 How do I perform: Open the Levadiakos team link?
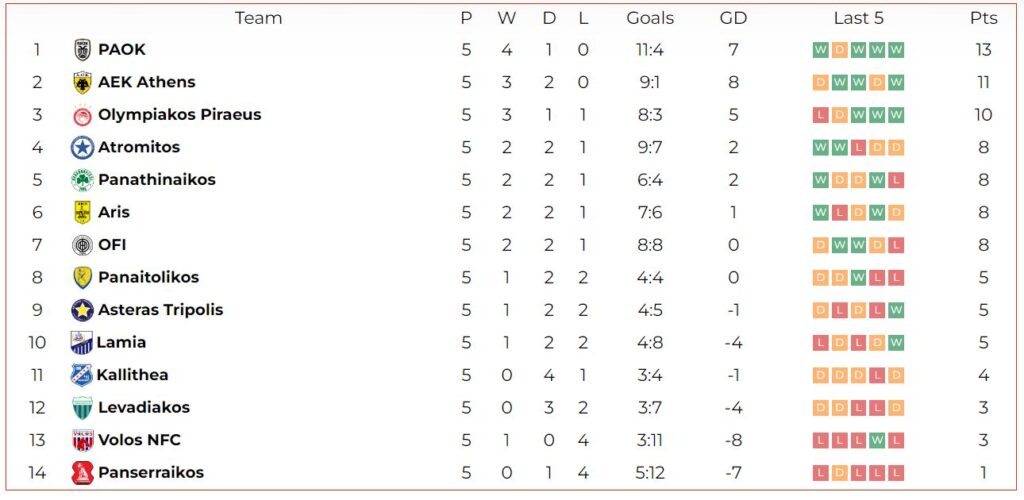[x=144, y=407]
